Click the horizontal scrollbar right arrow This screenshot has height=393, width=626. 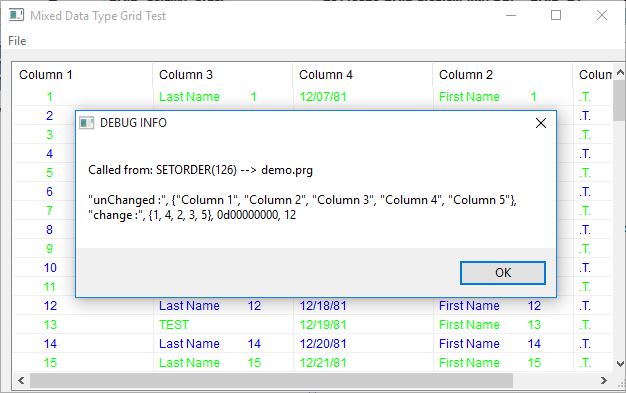coord(604,381)
